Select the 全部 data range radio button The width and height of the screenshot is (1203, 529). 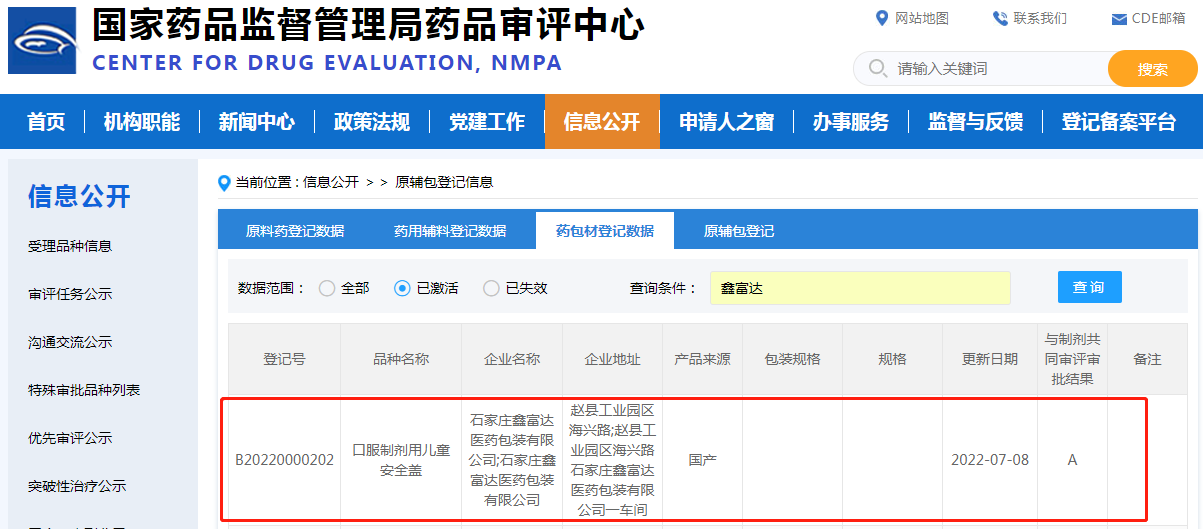tap(327, 288)
